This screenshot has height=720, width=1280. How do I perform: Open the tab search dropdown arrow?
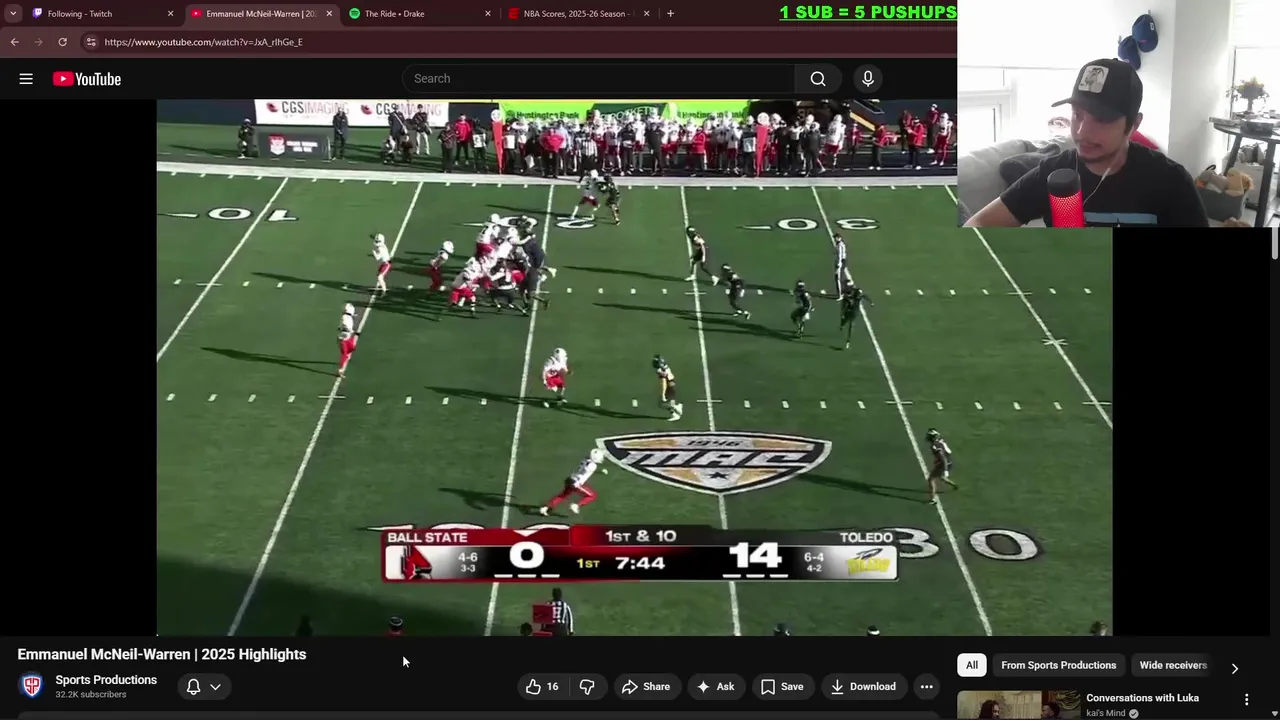click(x=13, y=14)
